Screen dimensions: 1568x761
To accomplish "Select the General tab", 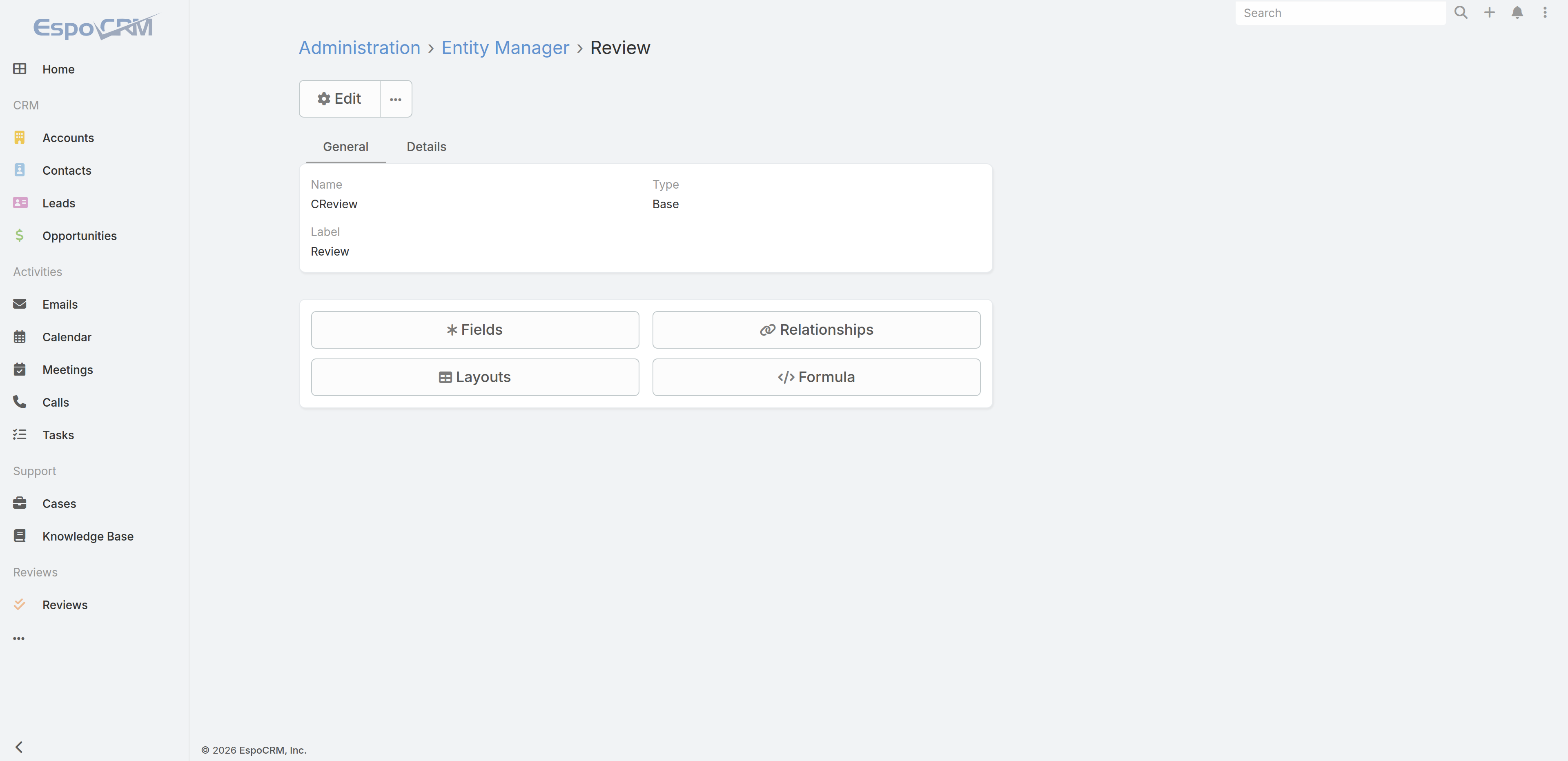I will pos(346,147).
